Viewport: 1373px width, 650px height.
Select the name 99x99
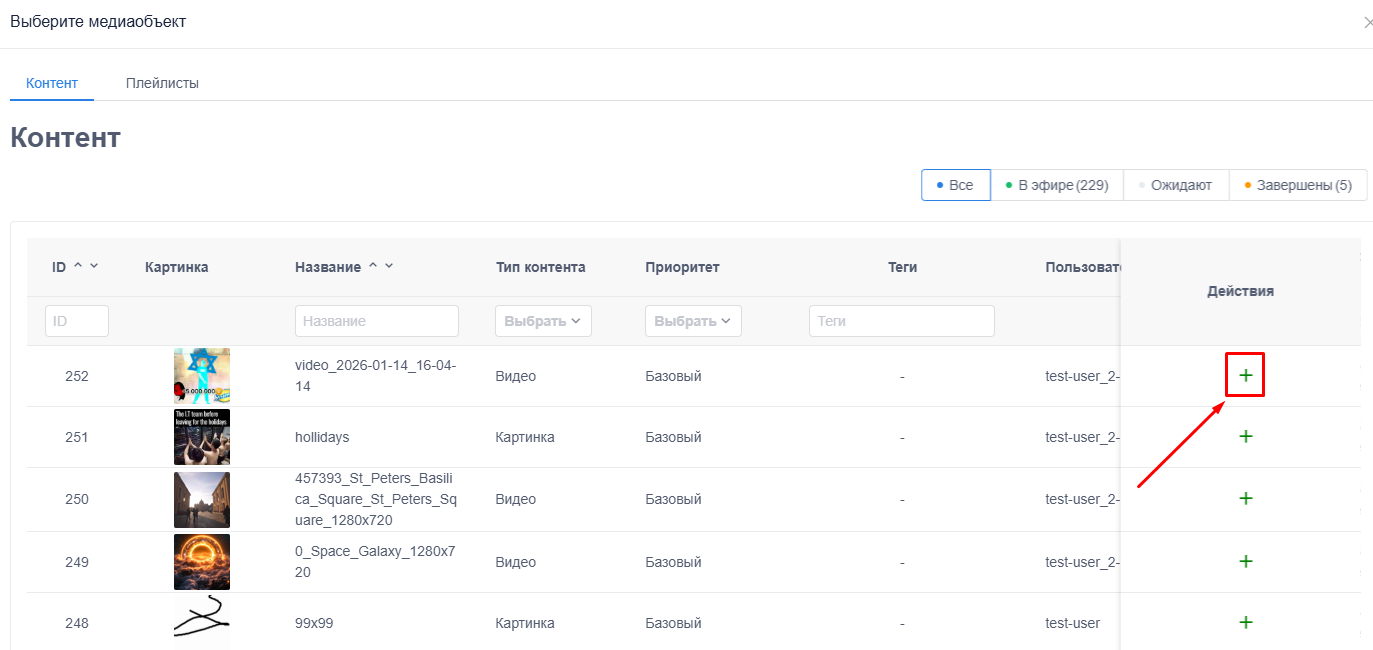312,623
